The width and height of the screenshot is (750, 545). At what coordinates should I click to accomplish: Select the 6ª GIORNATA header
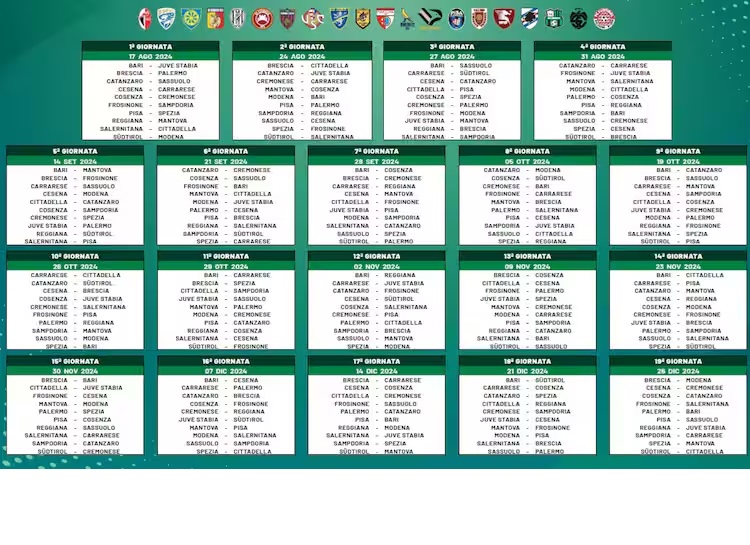pos(226,151)
